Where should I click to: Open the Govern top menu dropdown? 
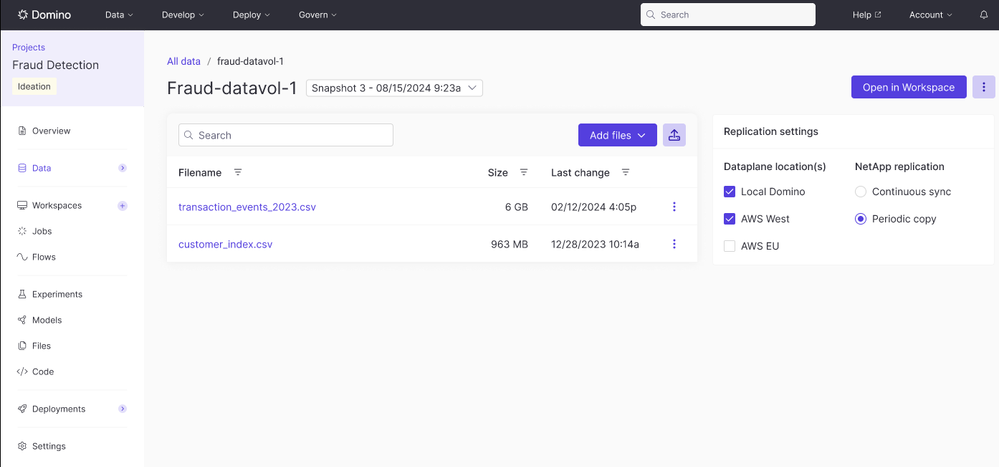pyautogui.click(x=318, y=15)
